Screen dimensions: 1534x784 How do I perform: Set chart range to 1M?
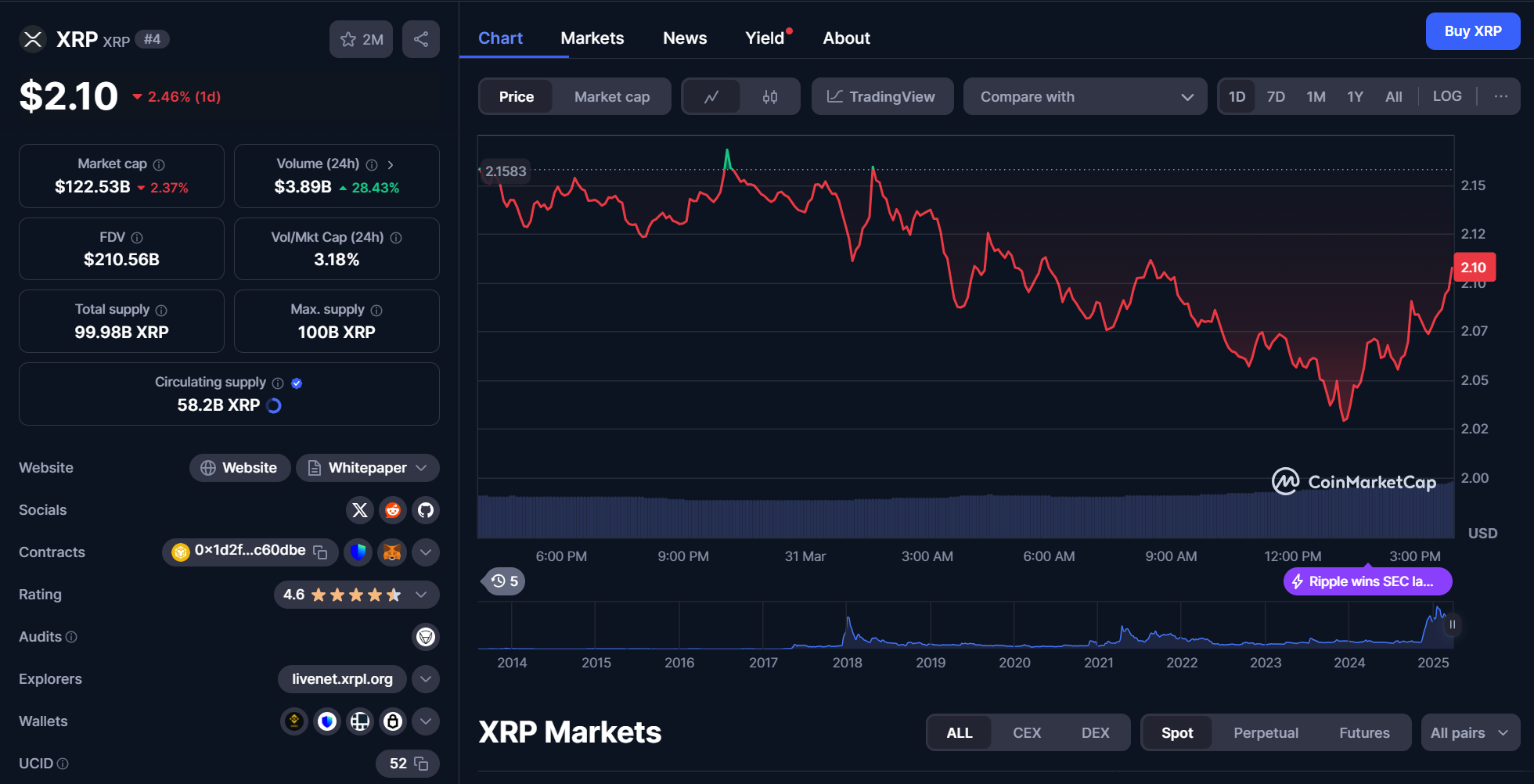click(x=1316, y=97)
